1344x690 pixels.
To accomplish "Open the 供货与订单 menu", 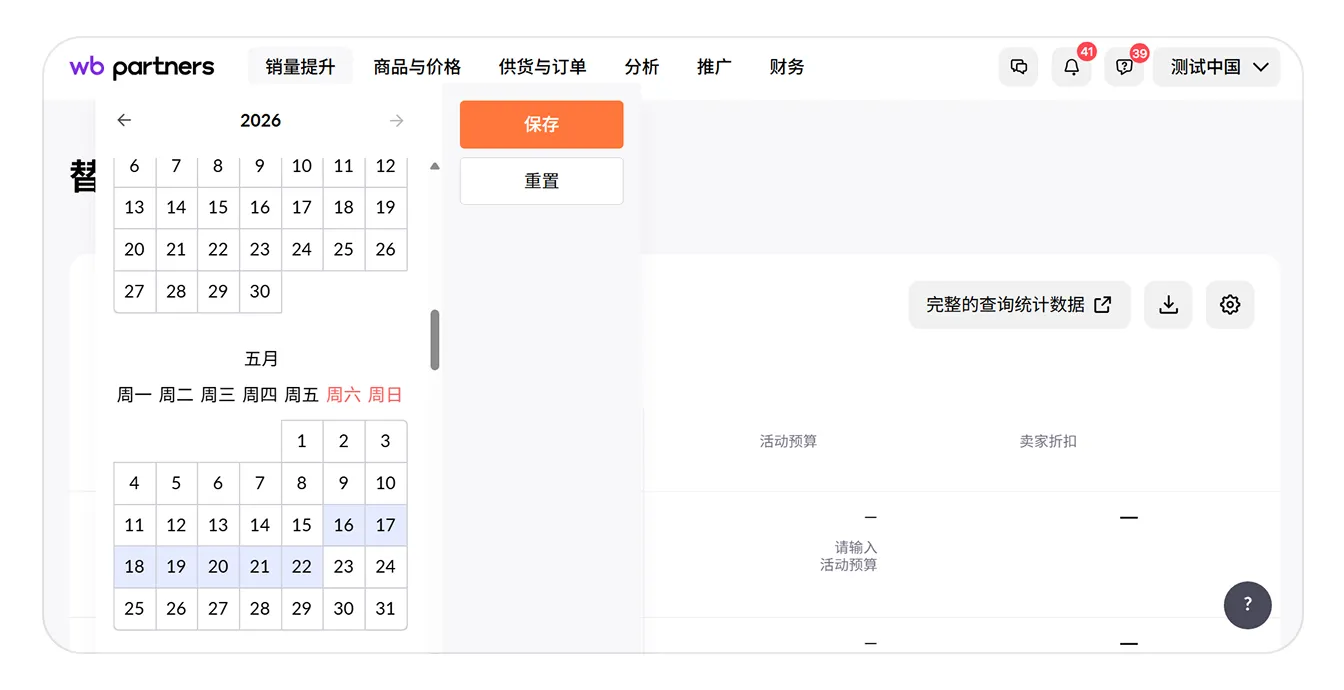I will (542, 67).
